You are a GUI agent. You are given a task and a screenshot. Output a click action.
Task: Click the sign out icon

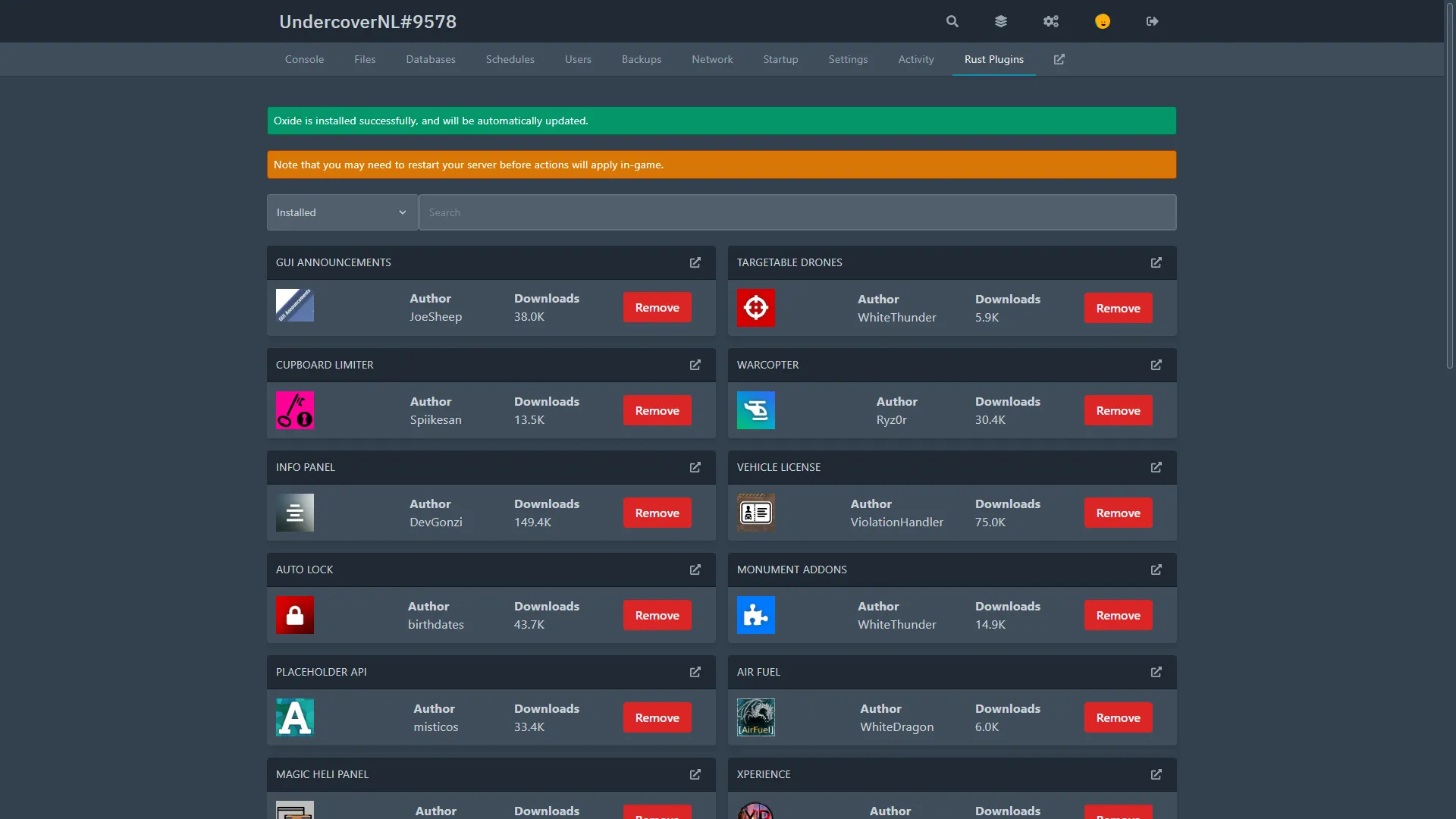point(1152,21)
